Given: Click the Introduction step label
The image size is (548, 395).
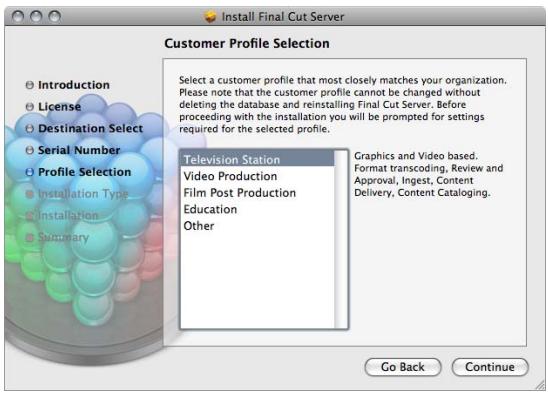Looking at the screenshot, I should point(74,85).
